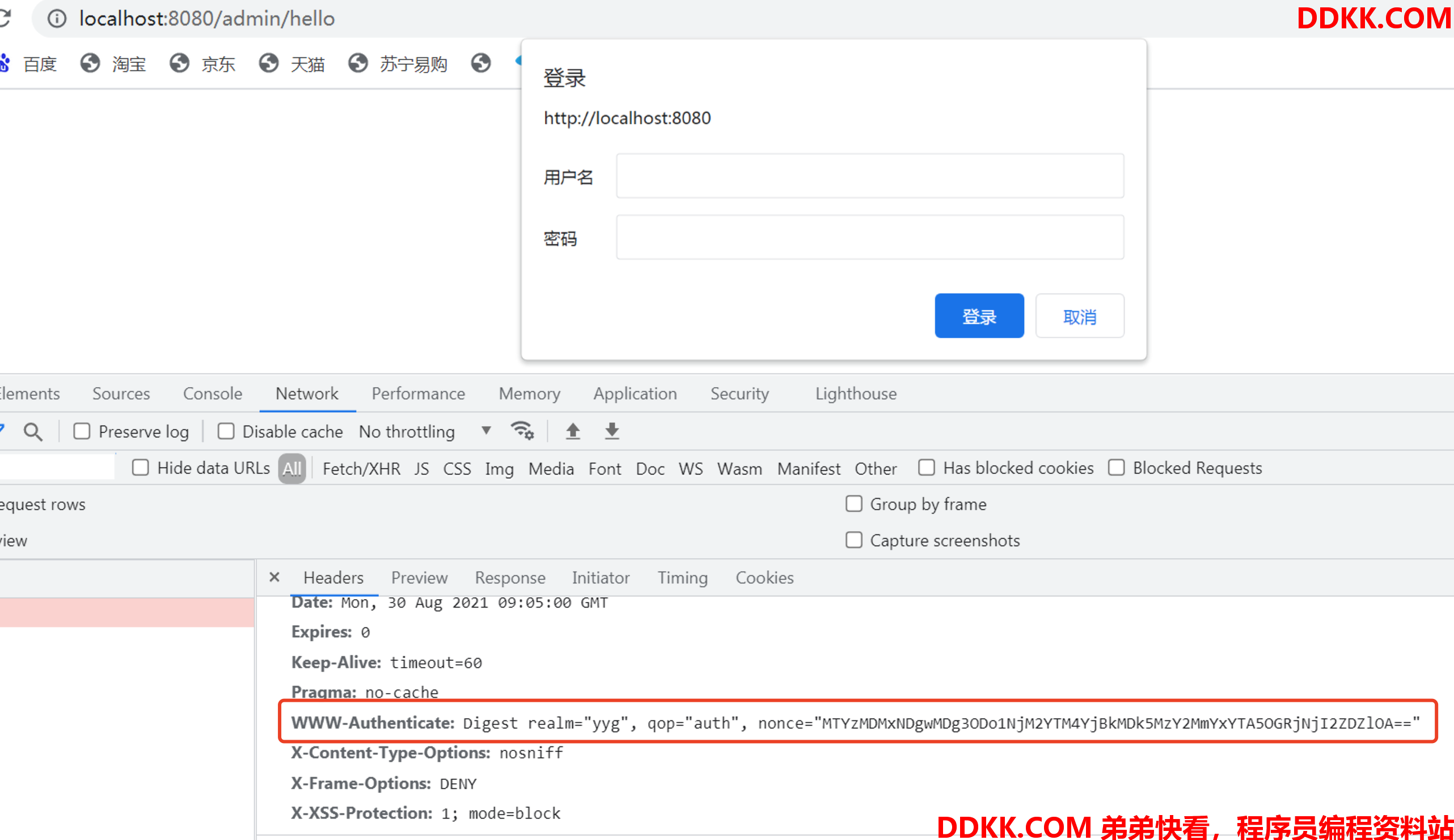
Task: Click the blue 登录 button
Action: point(979,316)
